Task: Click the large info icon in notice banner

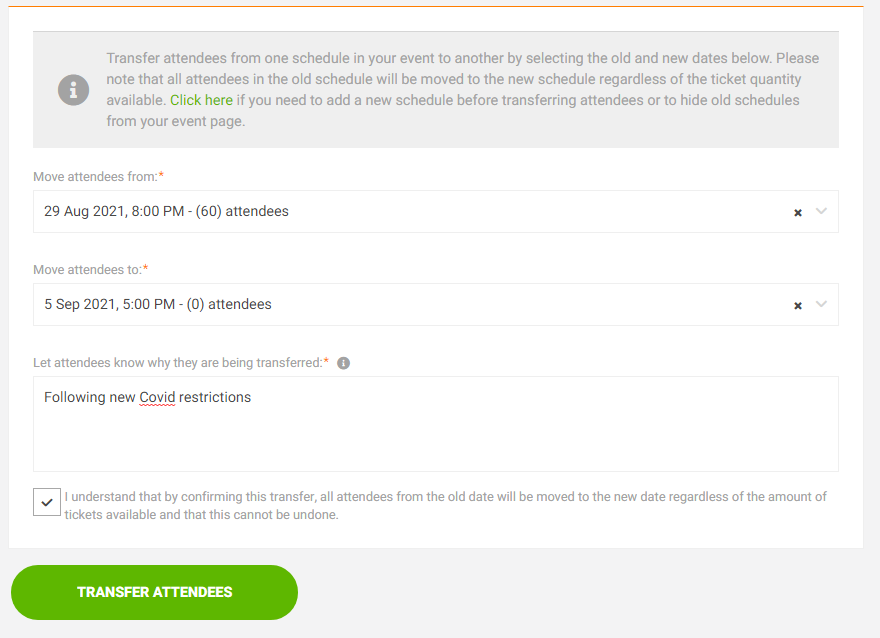Action: pyautogui.click(x=74, y=90)
